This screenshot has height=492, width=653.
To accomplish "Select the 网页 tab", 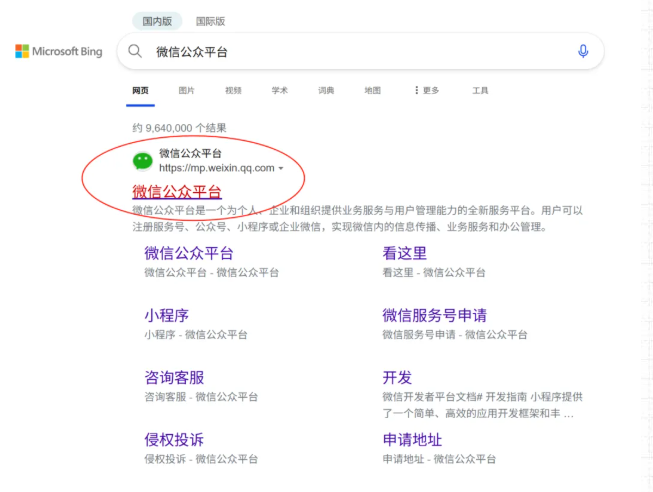I will click(x=140, y=90).
